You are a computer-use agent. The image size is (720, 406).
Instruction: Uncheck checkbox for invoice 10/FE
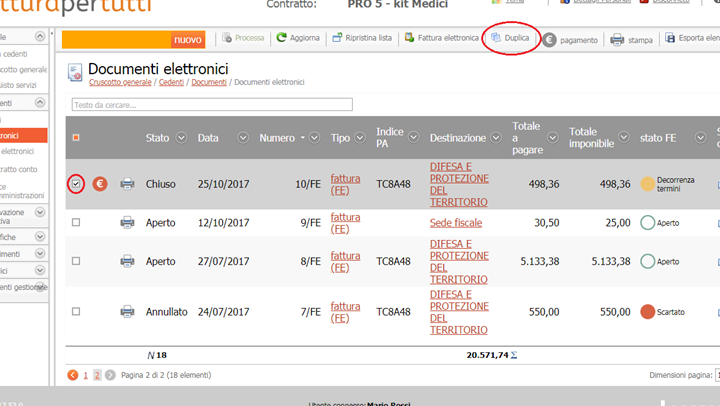click(x=76, y=184)
